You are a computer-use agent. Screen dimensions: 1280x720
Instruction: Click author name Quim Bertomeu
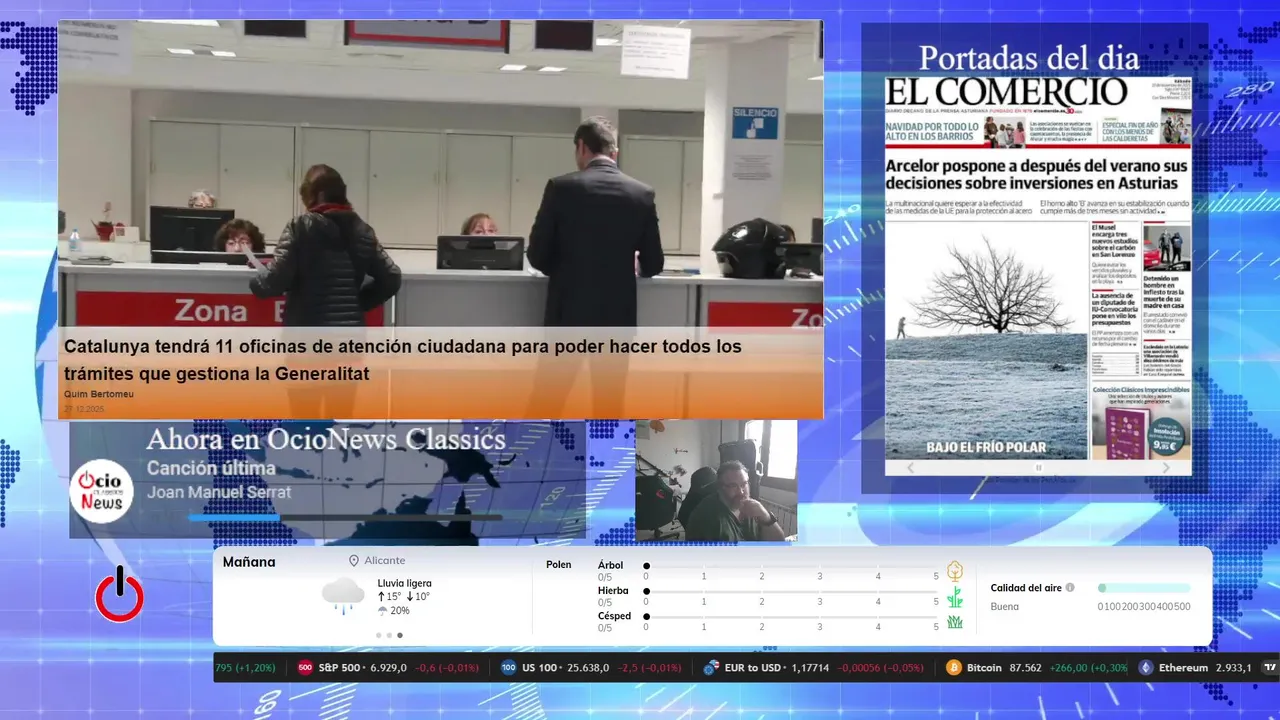pyautogui.click(x=99, y=394)
